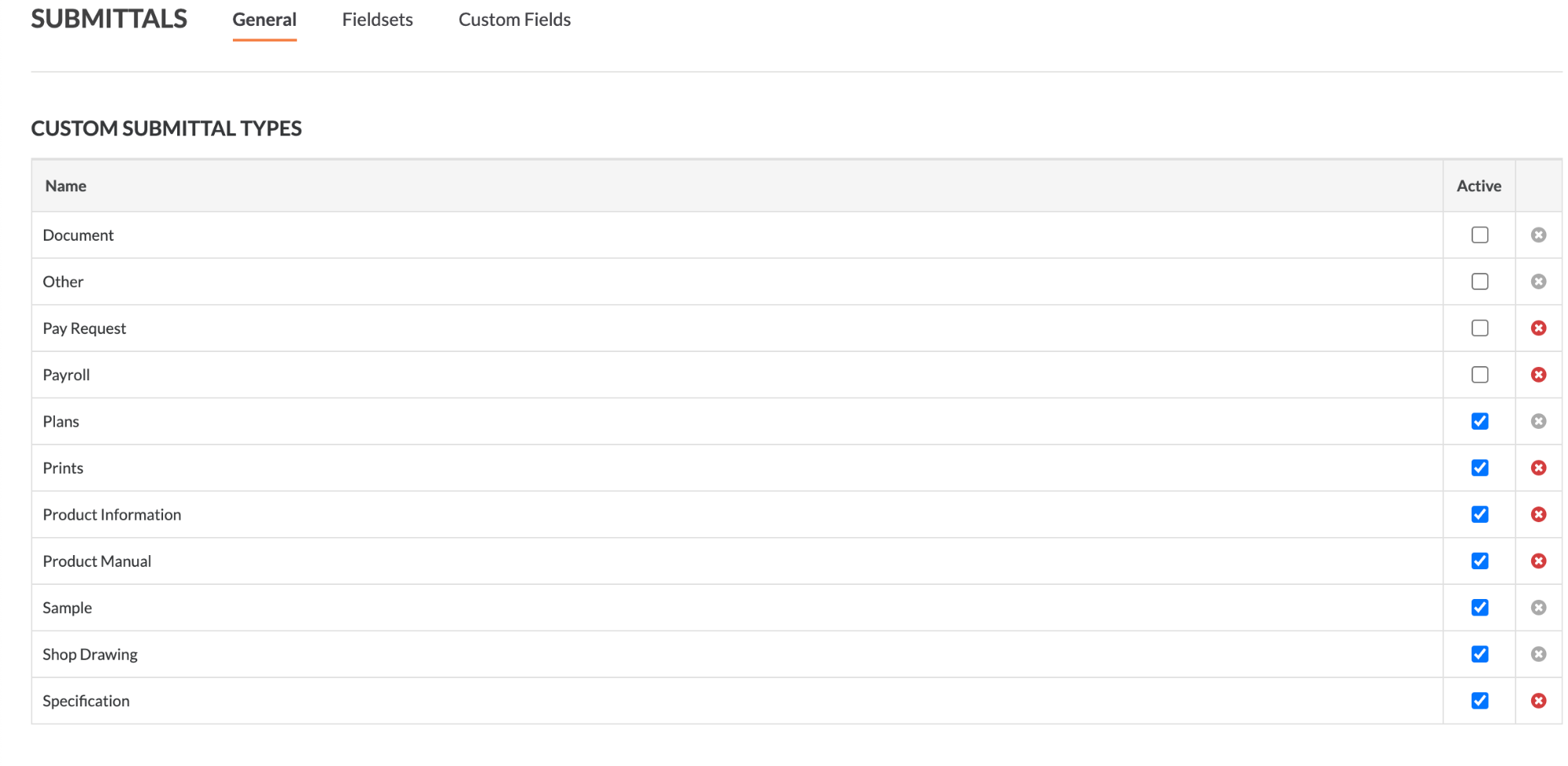Delete the Product Manual type
The height and width of the screenshot is (766, 1568).
pos(1538,561)
